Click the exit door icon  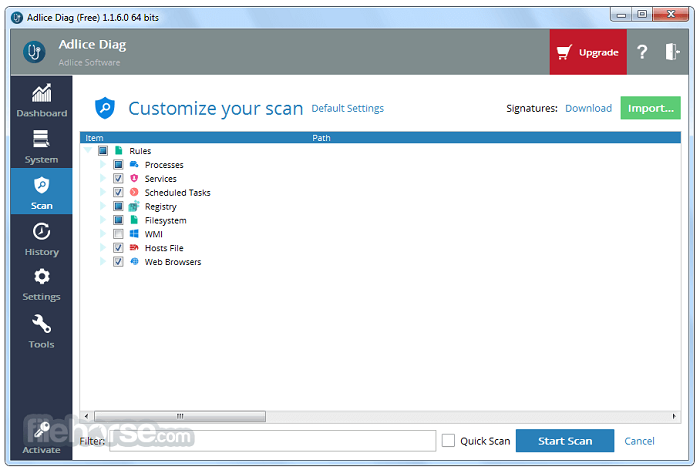(x=672, y=52)
